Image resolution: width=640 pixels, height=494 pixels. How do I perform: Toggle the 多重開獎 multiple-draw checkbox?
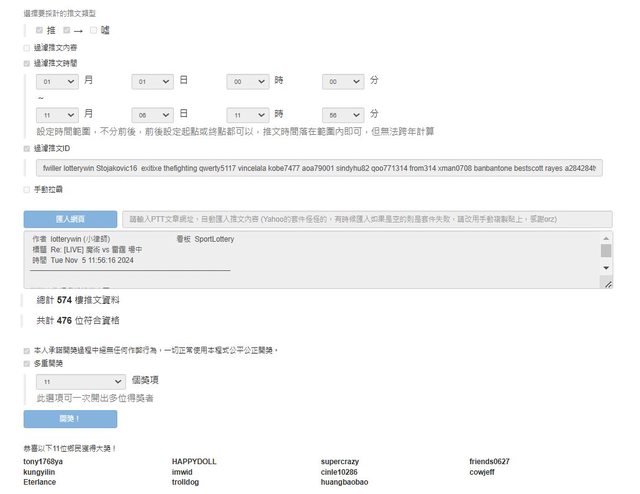tap(27, 364)
